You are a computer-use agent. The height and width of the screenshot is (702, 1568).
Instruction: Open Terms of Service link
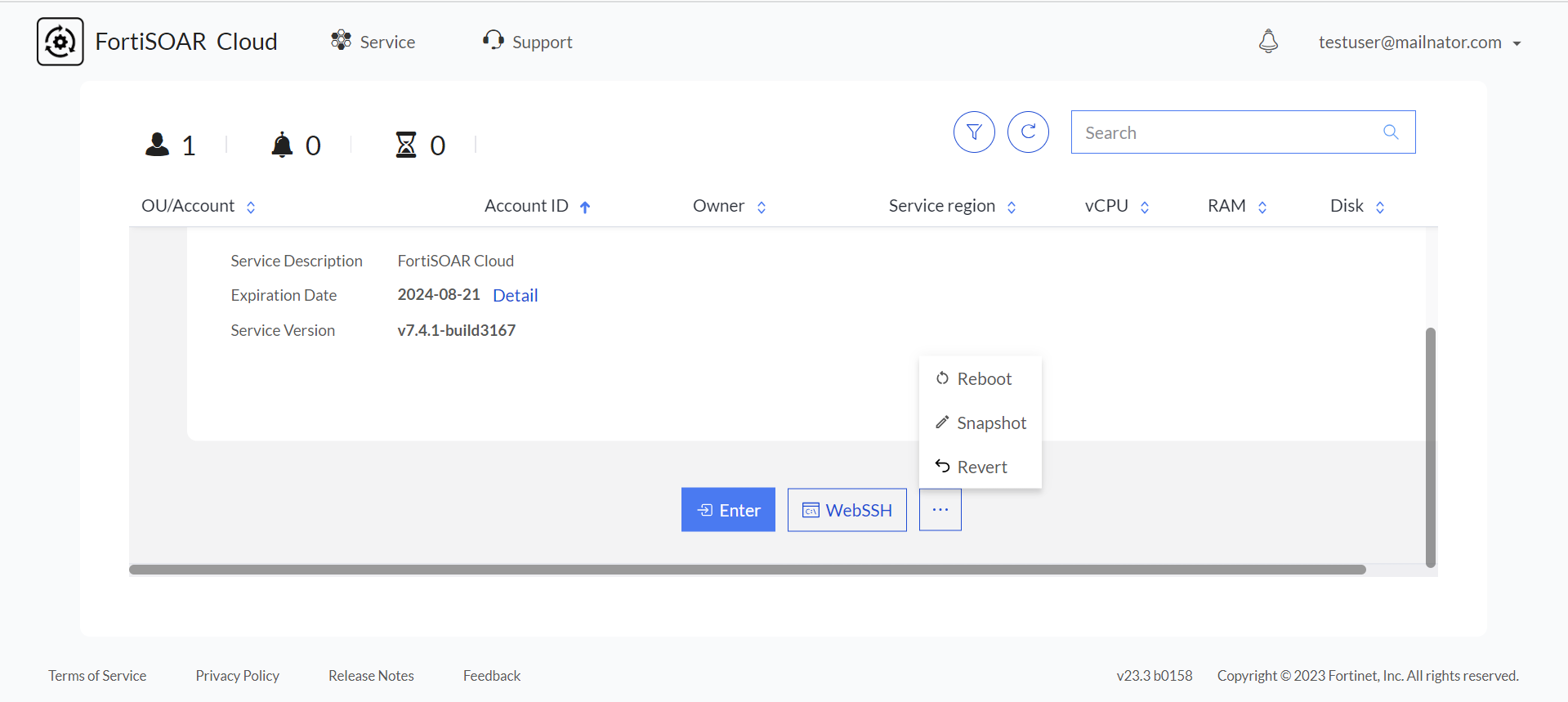pos(97,676)
